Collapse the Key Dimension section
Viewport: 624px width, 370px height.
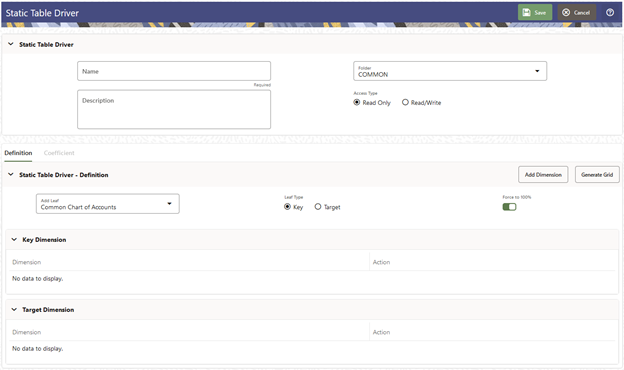(14, 240)
